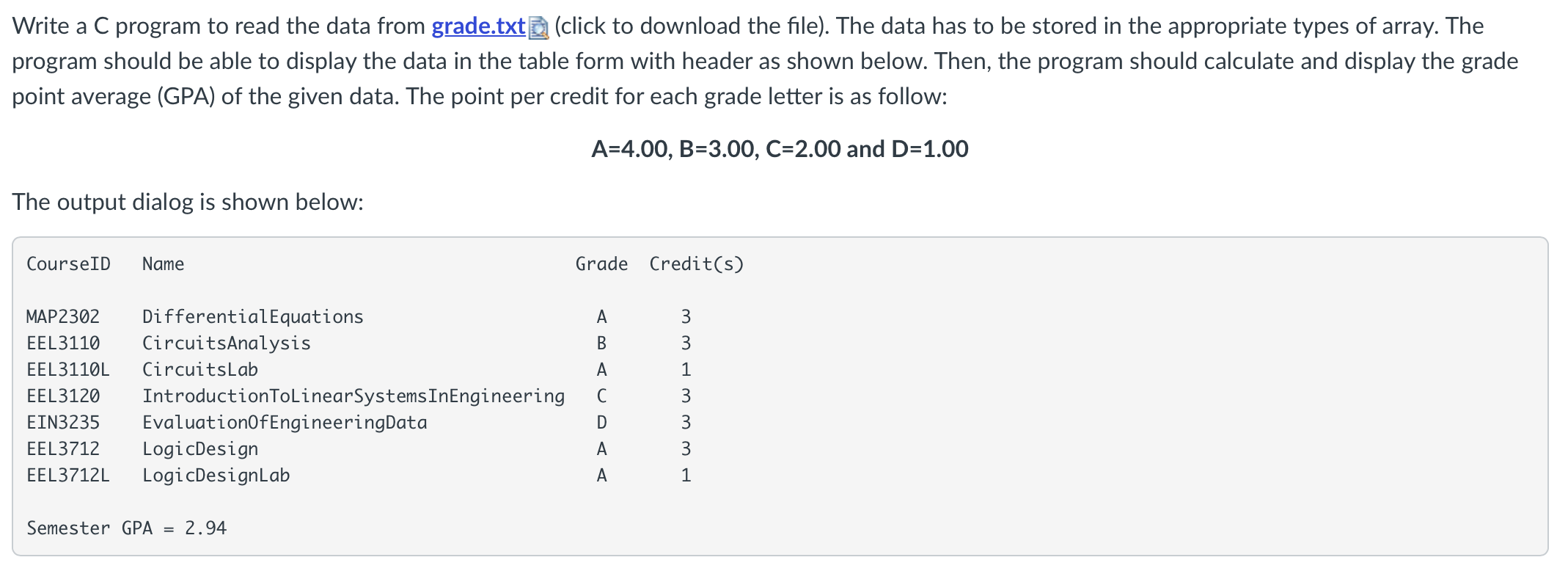Select the MAP2302 course ID
Image resolution: width=1568 pixels, height=571 pixels.
[x=63, y=317]
